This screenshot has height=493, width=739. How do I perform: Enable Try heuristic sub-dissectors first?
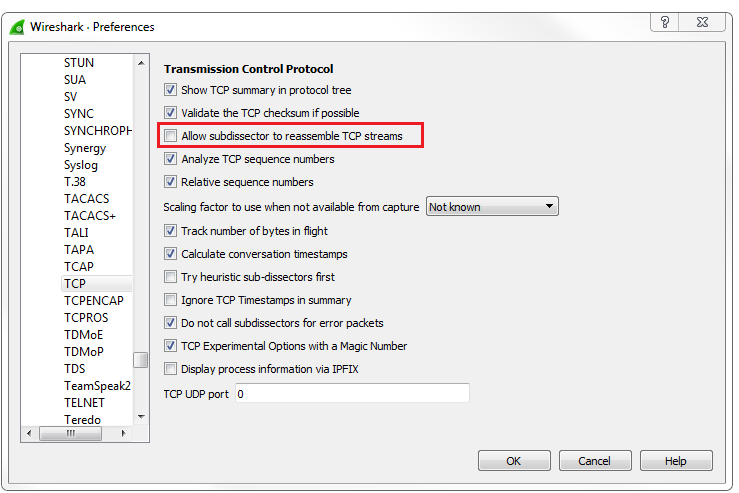coord(171,277)
